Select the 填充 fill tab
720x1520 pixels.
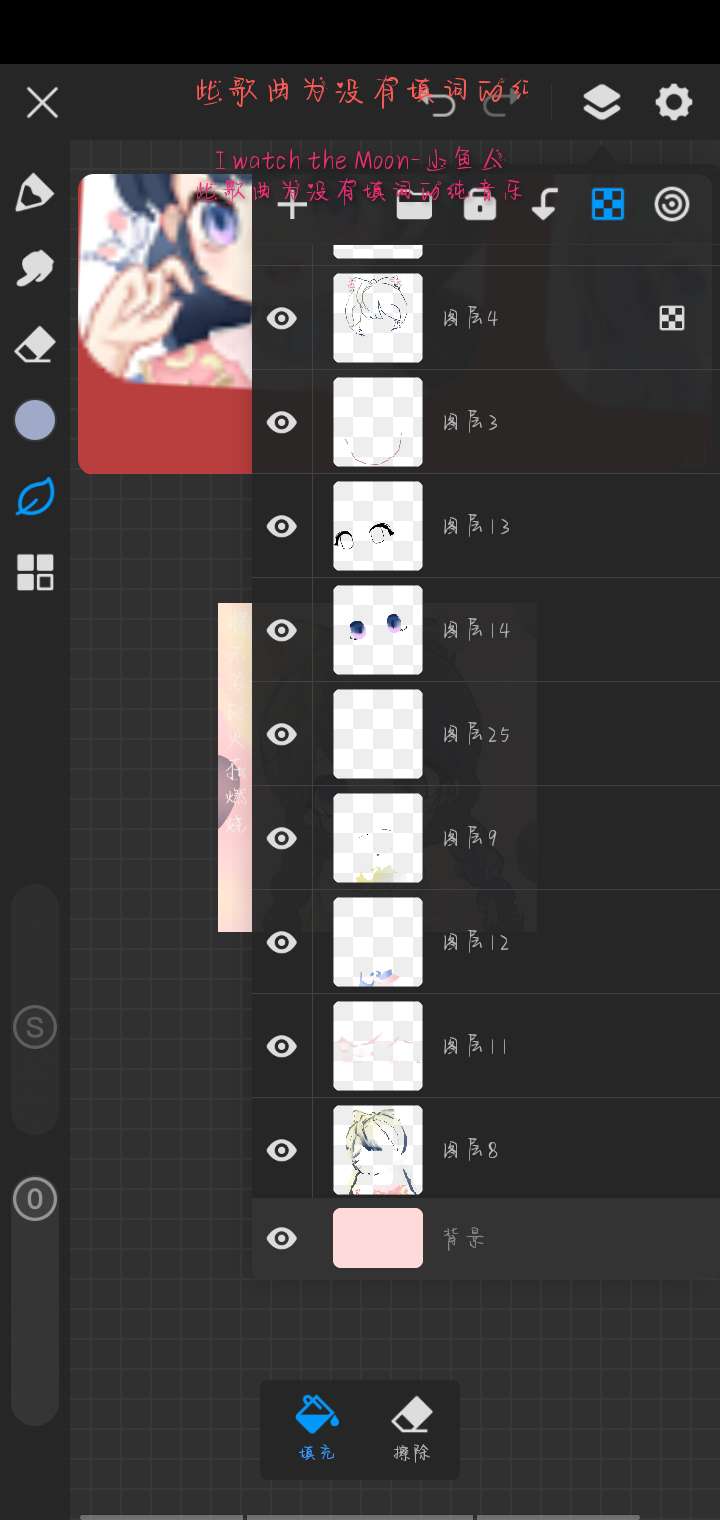317,1428
